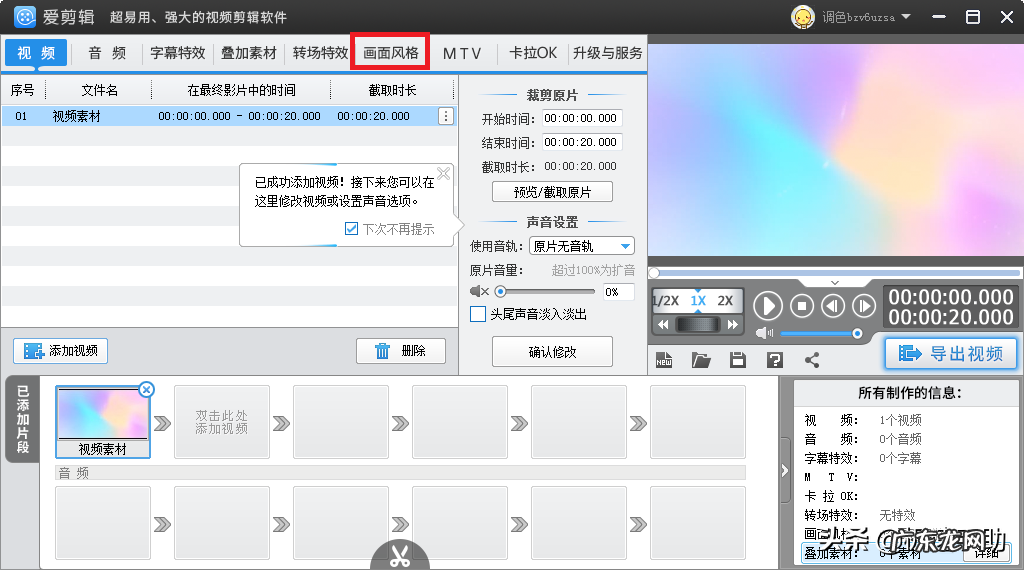Select the 2X playback speed option
The height and width of the screenshot is (570, 1024).
[x=725, y=301]
